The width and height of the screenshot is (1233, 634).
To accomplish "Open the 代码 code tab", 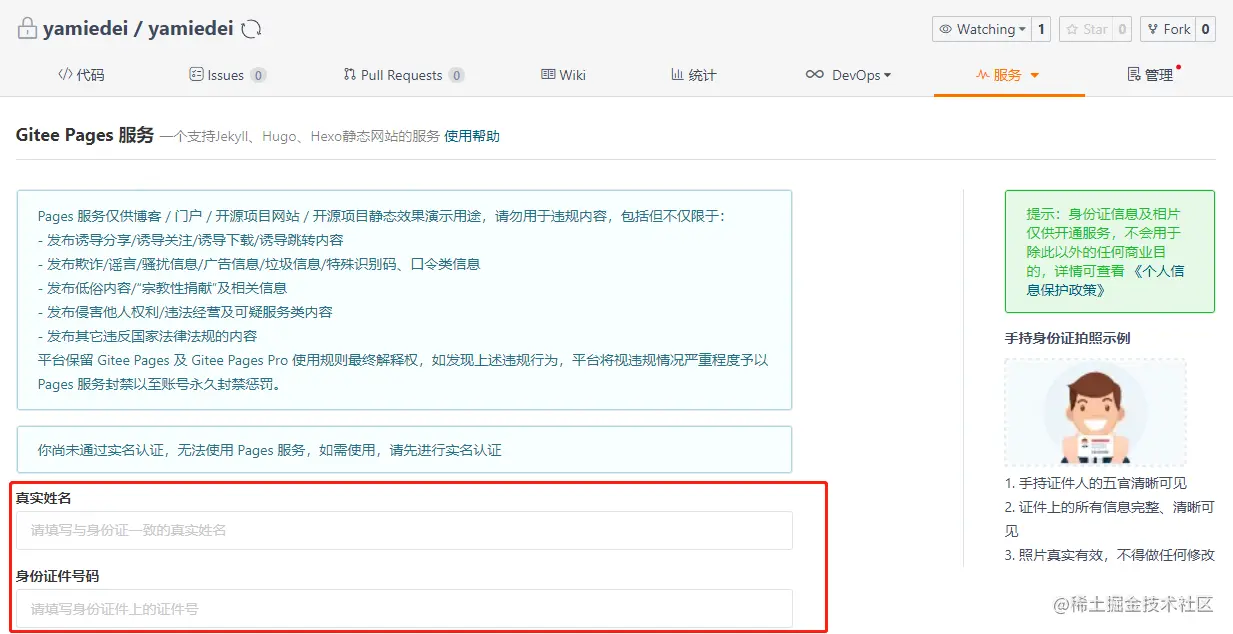I will 81,75.
